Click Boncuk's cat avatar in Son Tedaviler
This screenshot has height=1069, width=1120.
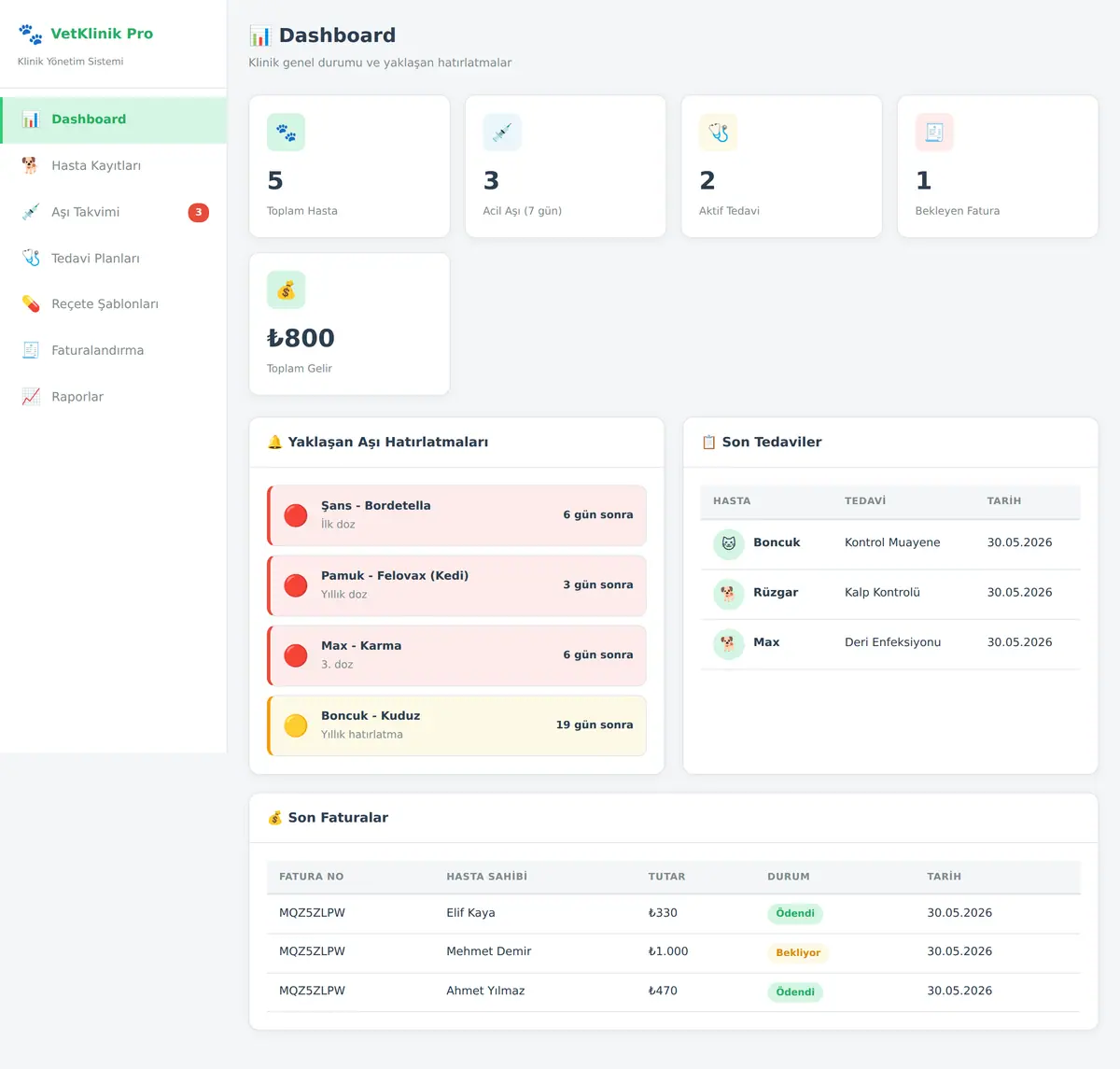(729, 543)
